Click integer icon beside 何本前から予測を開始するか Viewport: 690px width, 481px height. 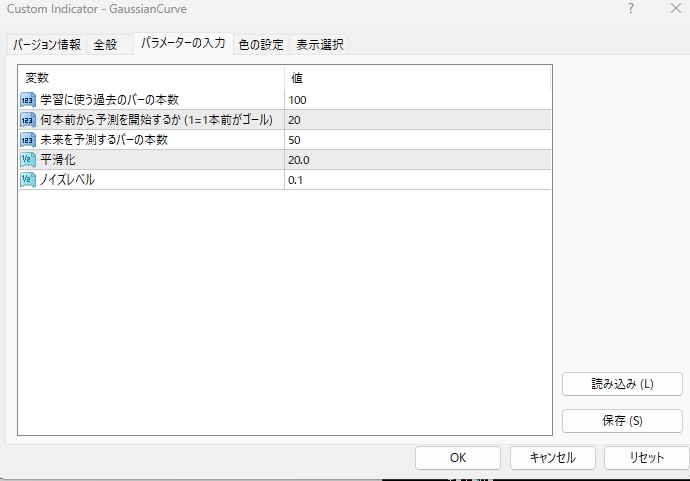(x=28, y=120)
